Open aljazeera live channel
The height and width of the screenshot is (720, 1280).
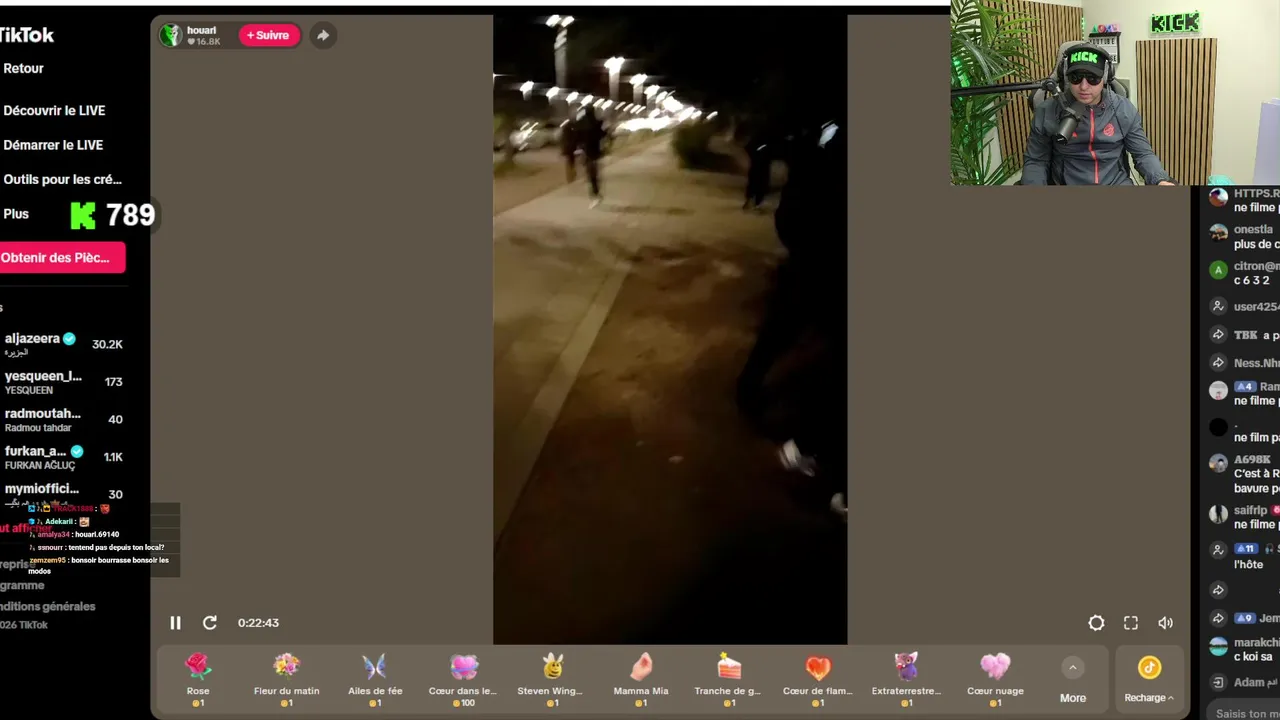pyautogui.click(x=63, y=344)
